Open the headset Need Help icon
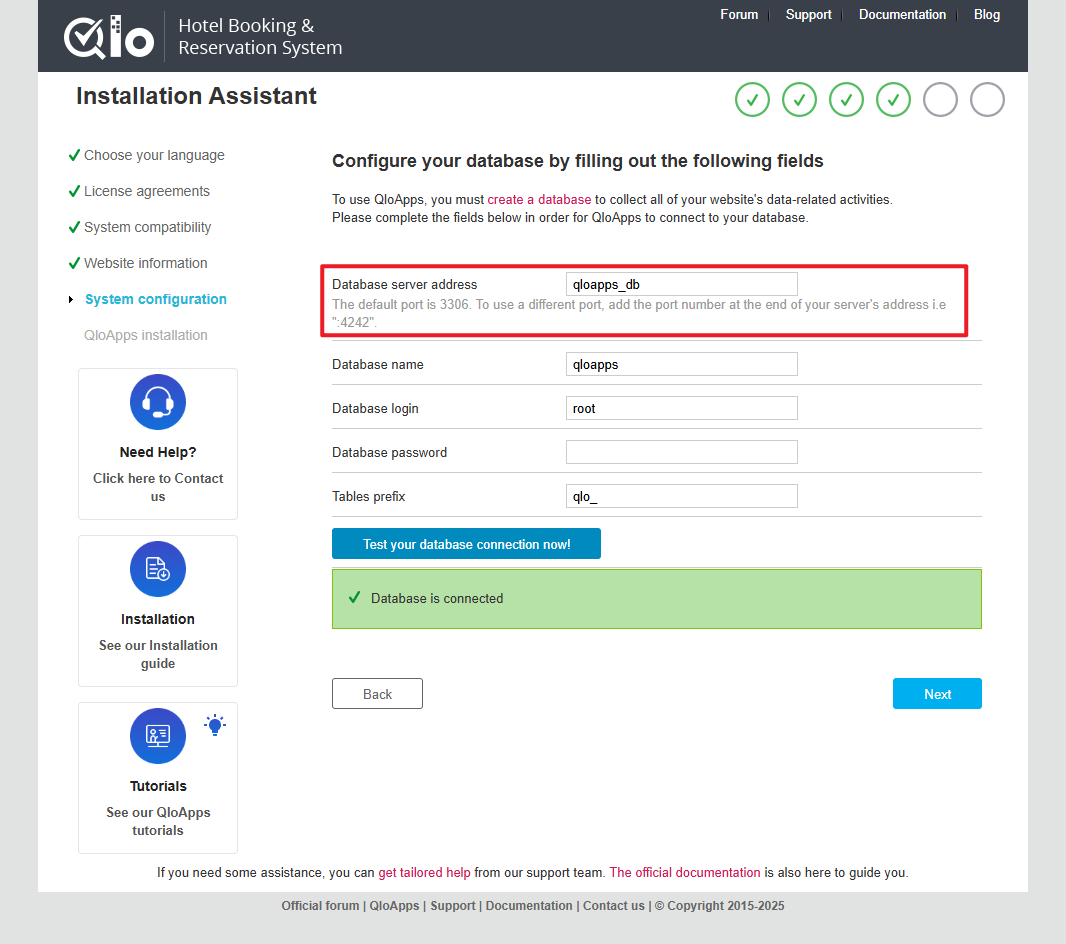This screenshot has height=944, width=1066. (x=158, y=402)
